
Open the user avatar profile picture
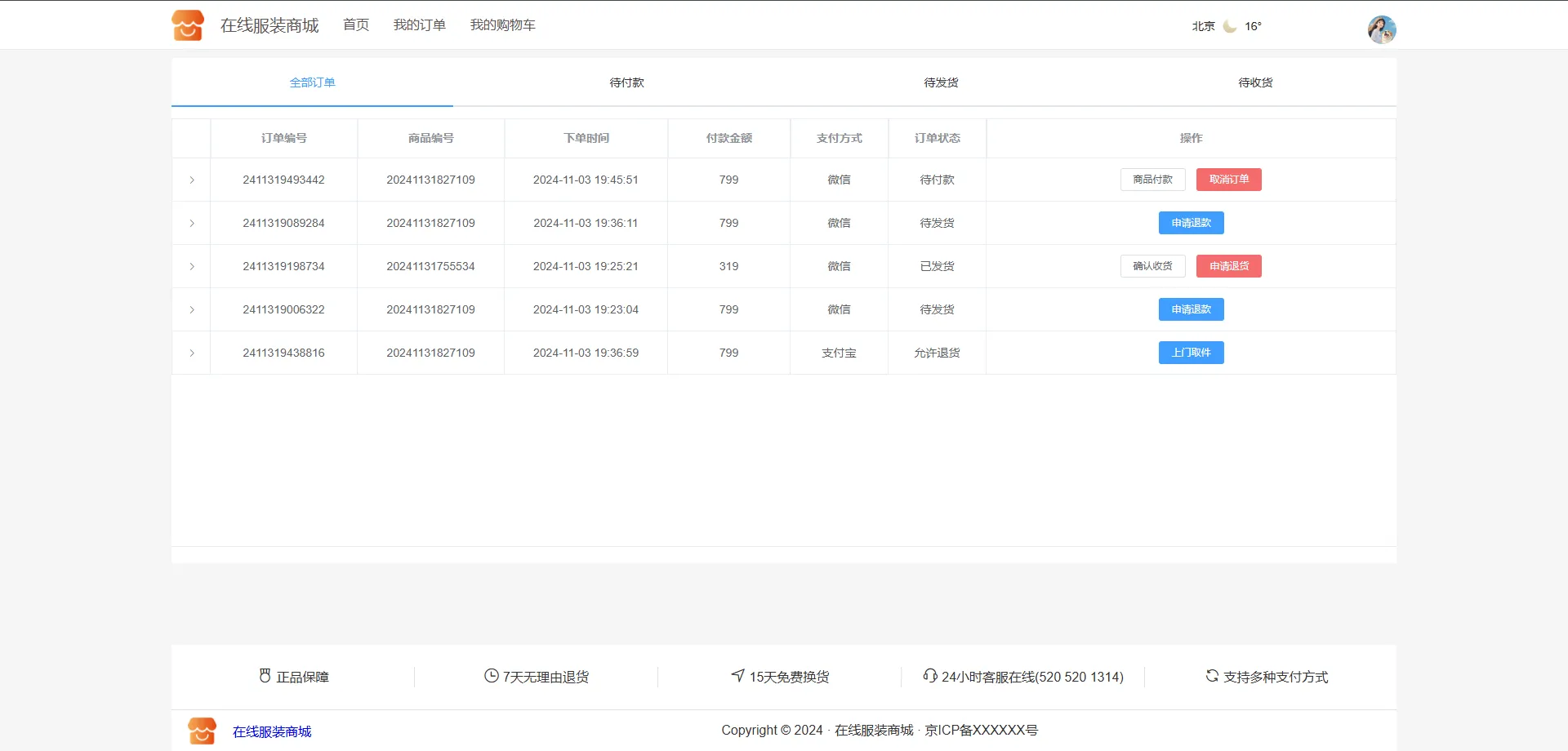pos(1382,29)
